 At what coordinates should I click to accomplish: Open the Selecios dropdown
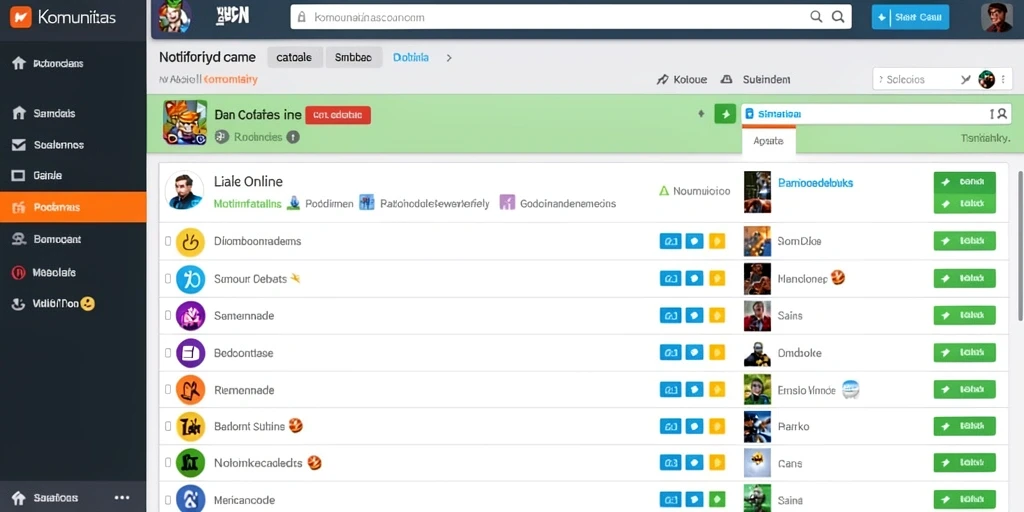933,80
